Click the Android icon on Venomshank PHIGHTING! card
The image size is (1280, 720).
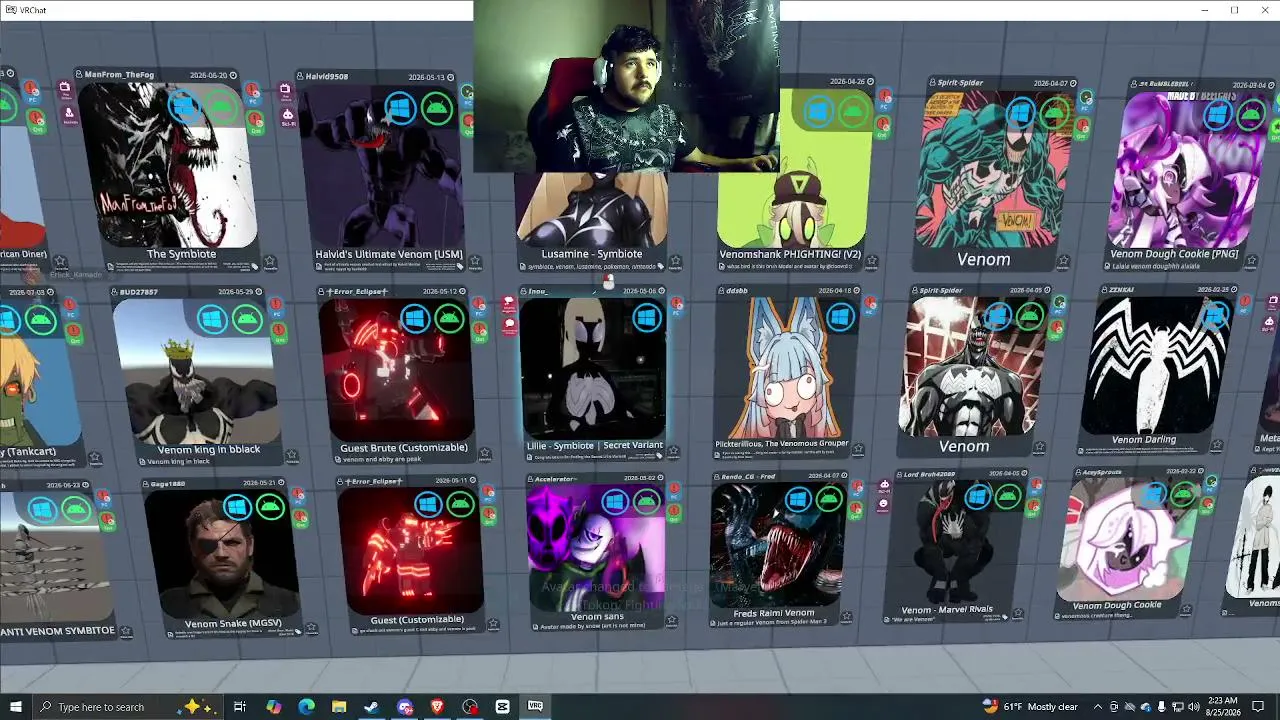coord(853,111)
